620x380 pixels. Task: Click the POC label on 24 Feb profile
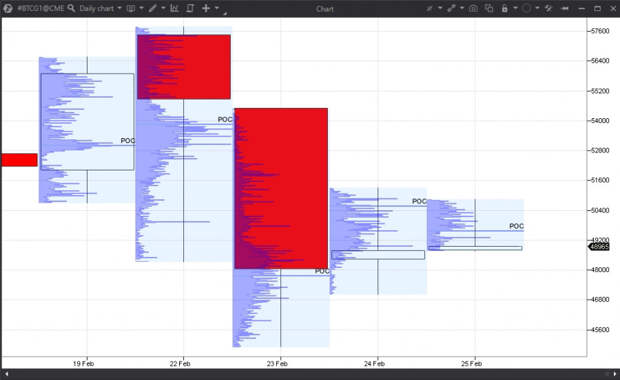pos(419,201)
